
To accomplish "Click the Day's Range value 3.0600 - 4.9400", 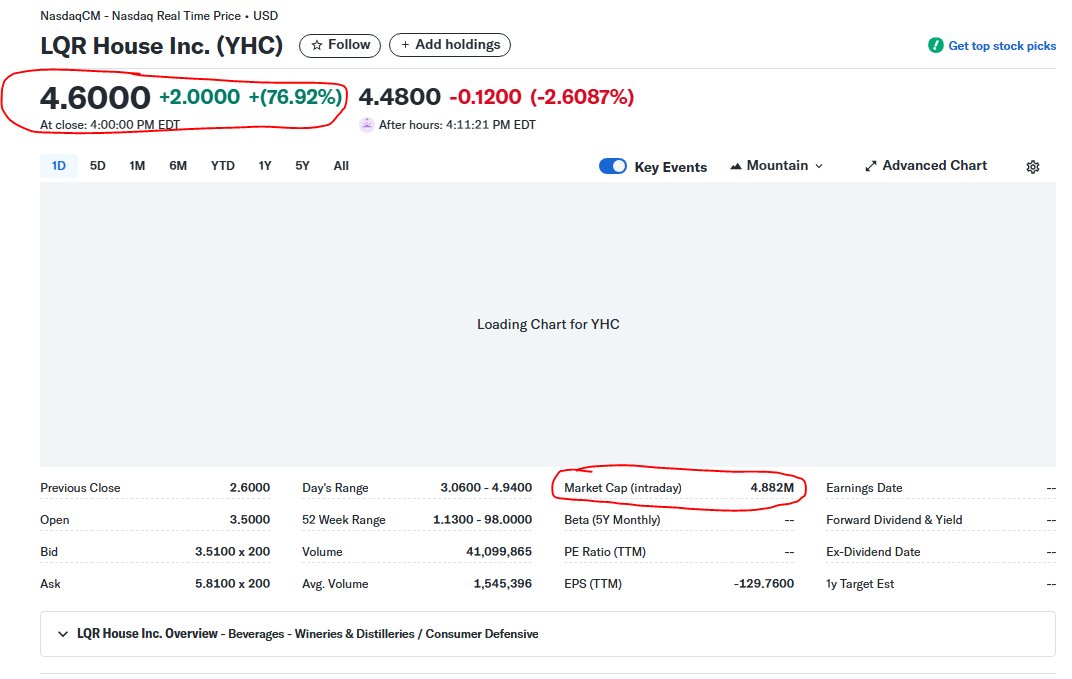I will [x=486, y=488].
